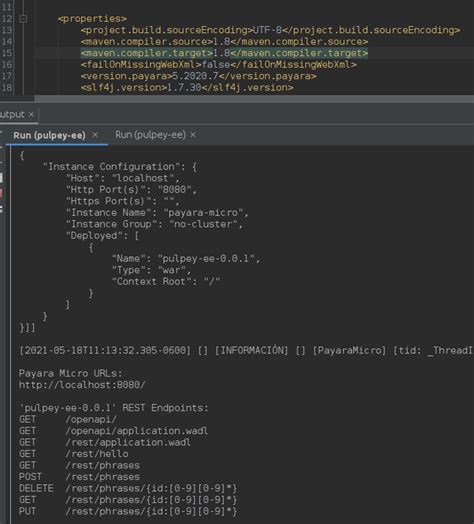Open the http://localhost:8080/ link in output
Screen dimensions: 474x524
pyautogui.click(x=82, y=385)
